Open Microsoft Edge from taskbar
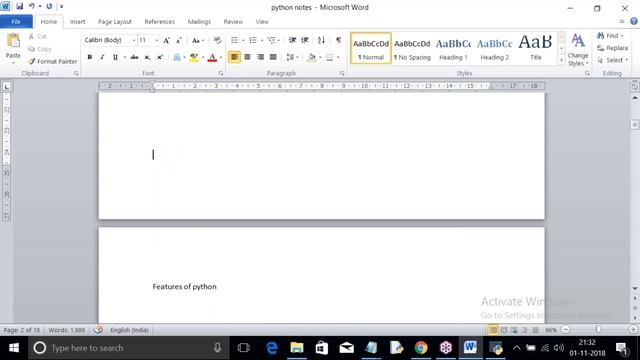The width and height of the screenshot is (640, 360). 272,348
